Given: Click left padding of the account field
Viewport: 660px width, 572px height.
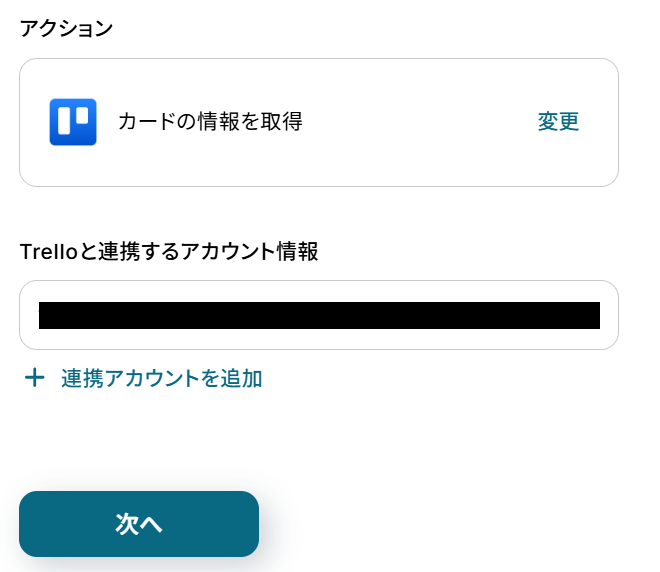Looking at the screenshot, I should click(x=29, y=315).
